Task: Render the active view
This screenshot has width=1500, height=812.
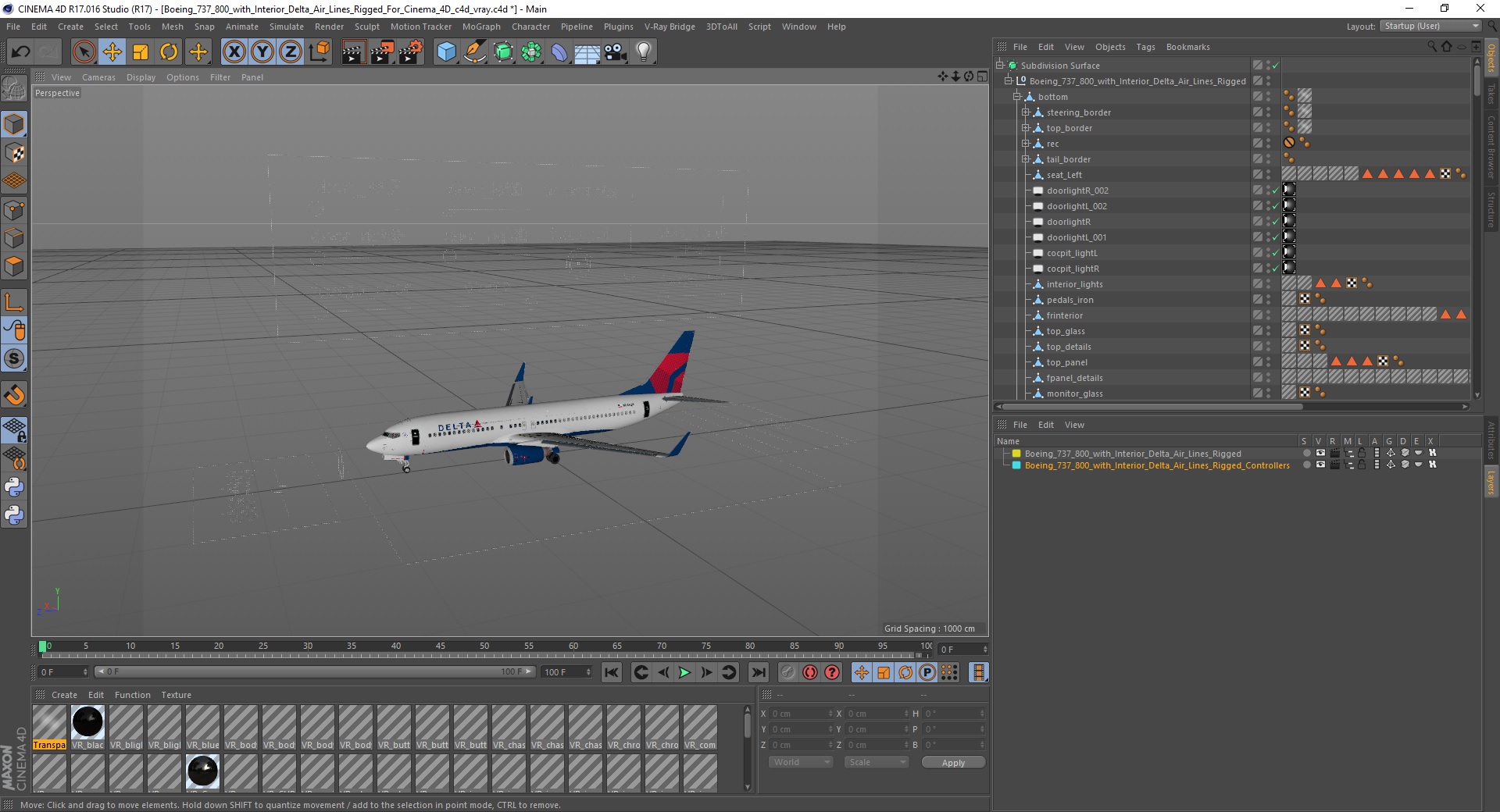Action: (x=353, y=52)
